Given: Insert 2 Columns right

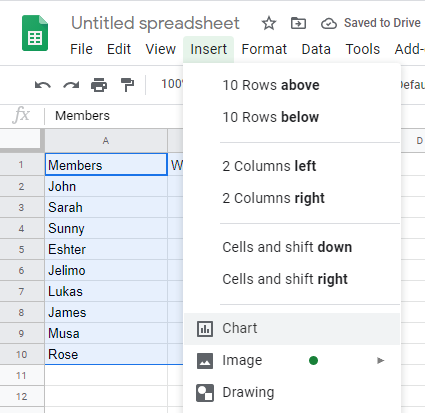Looking at the screenshot, I should click(292, 198).
